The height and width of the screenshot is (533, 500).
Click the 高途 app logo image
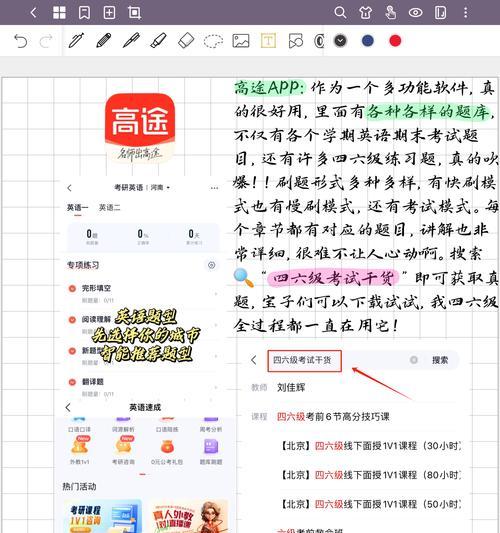pyautogui.click(x=140, y=128)
